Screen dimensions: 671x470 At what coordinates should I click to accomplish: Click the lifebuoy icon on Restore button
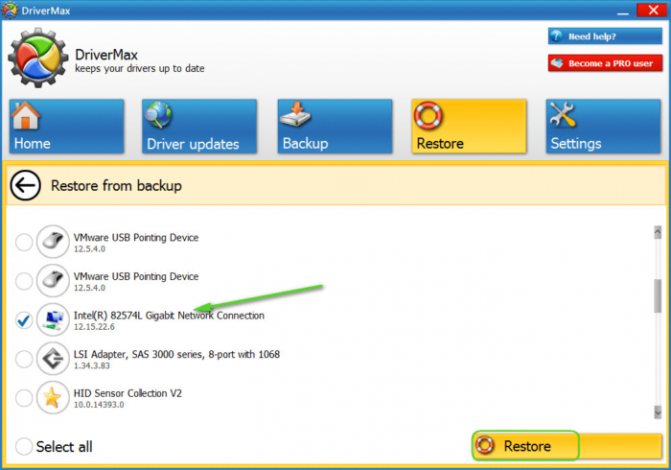pyautogui.click(x=485, y=446)
